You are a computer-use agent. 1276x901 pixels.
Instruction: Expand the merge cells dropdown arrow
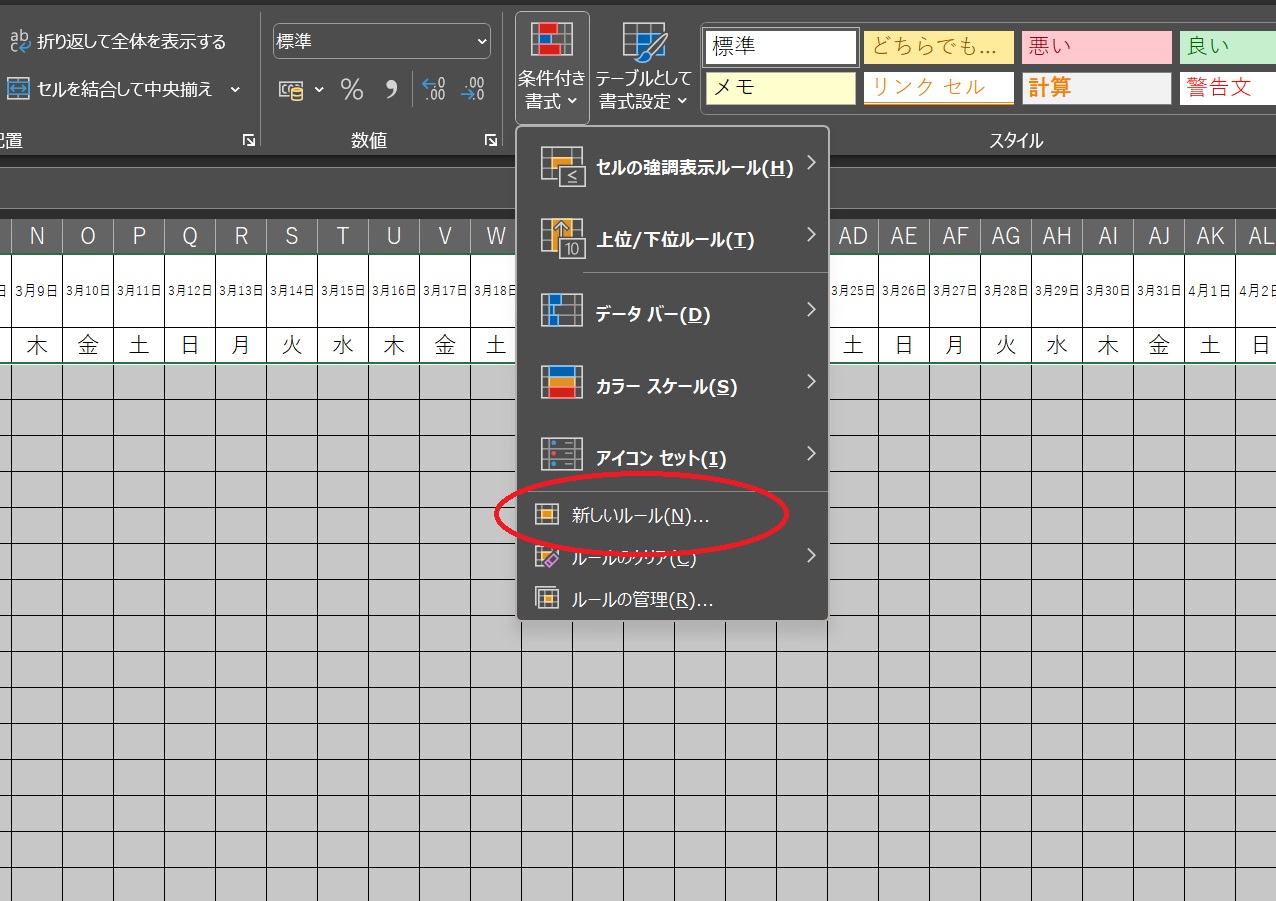236,89
